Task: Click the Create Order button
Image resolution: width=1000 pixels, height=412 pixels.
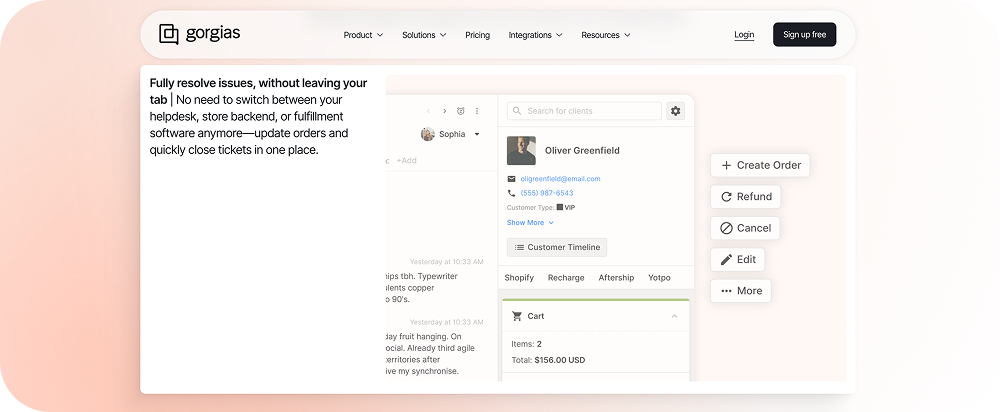Action: tap(760, 165)
